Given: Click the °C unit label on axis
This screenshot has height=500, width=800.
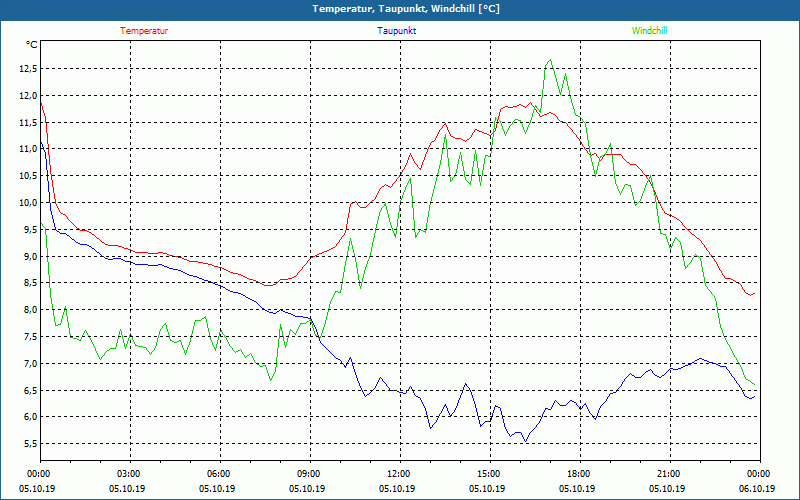Looking at the screenshot, I should point(31,45).
